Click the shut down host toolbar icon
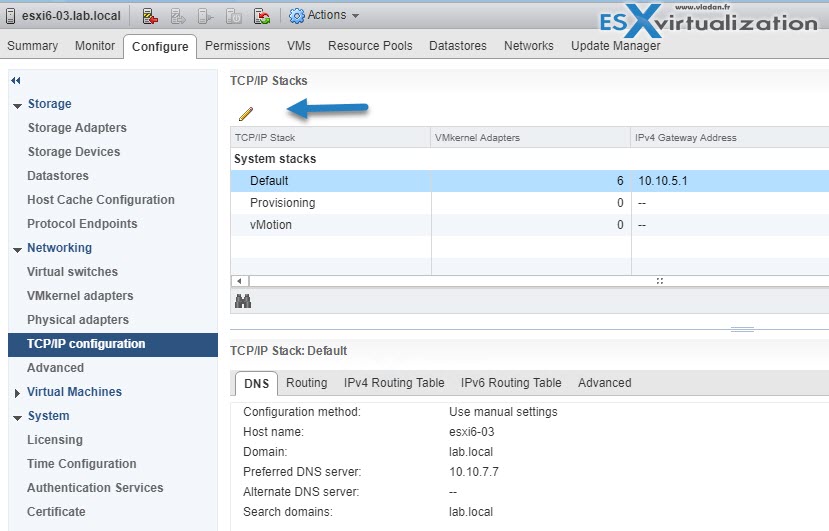 233,16
